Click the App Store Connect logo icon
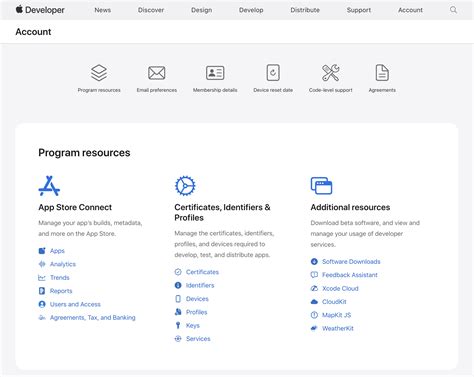The width and height of the screenshot is (474, 377). [x=49, y=186]
